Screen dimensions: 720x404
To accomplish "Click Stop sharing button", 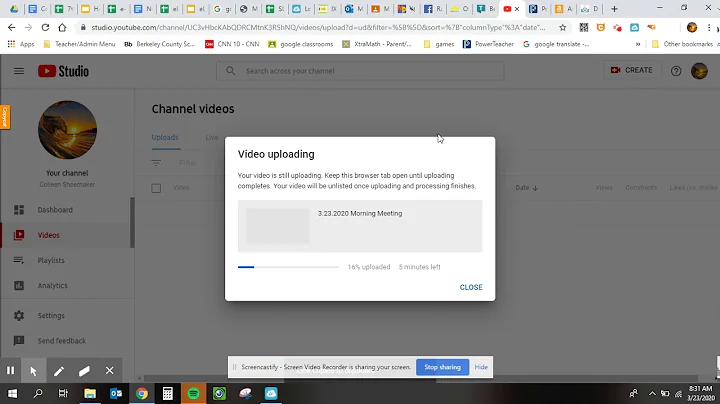I will pos(442,367).
